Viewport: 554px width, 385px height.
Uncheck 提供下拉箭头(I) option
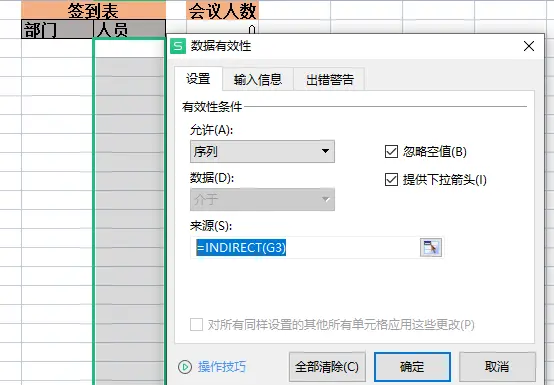[x=391, y=179]
